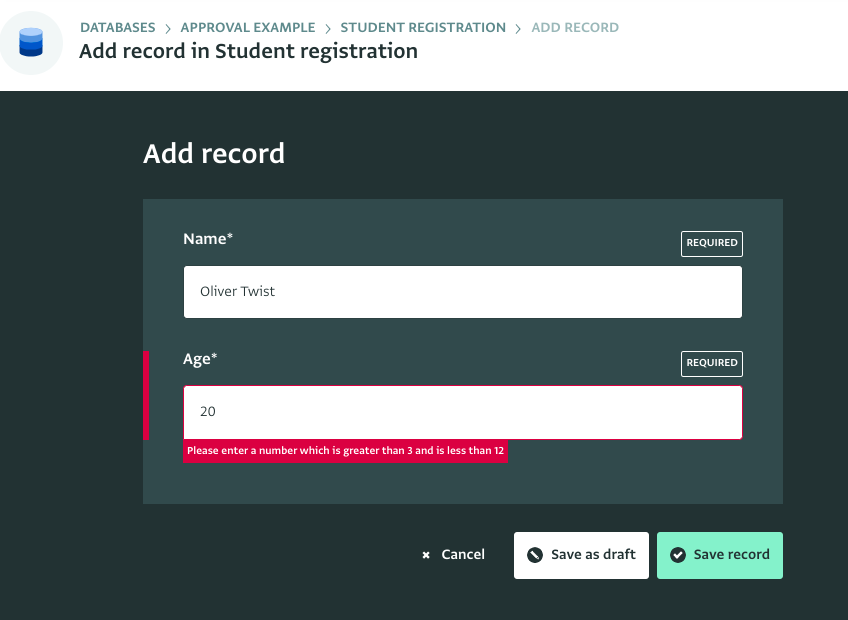Select the ADD RECORD breadcrumb item
848x620 pixels.
click(575, 28)
